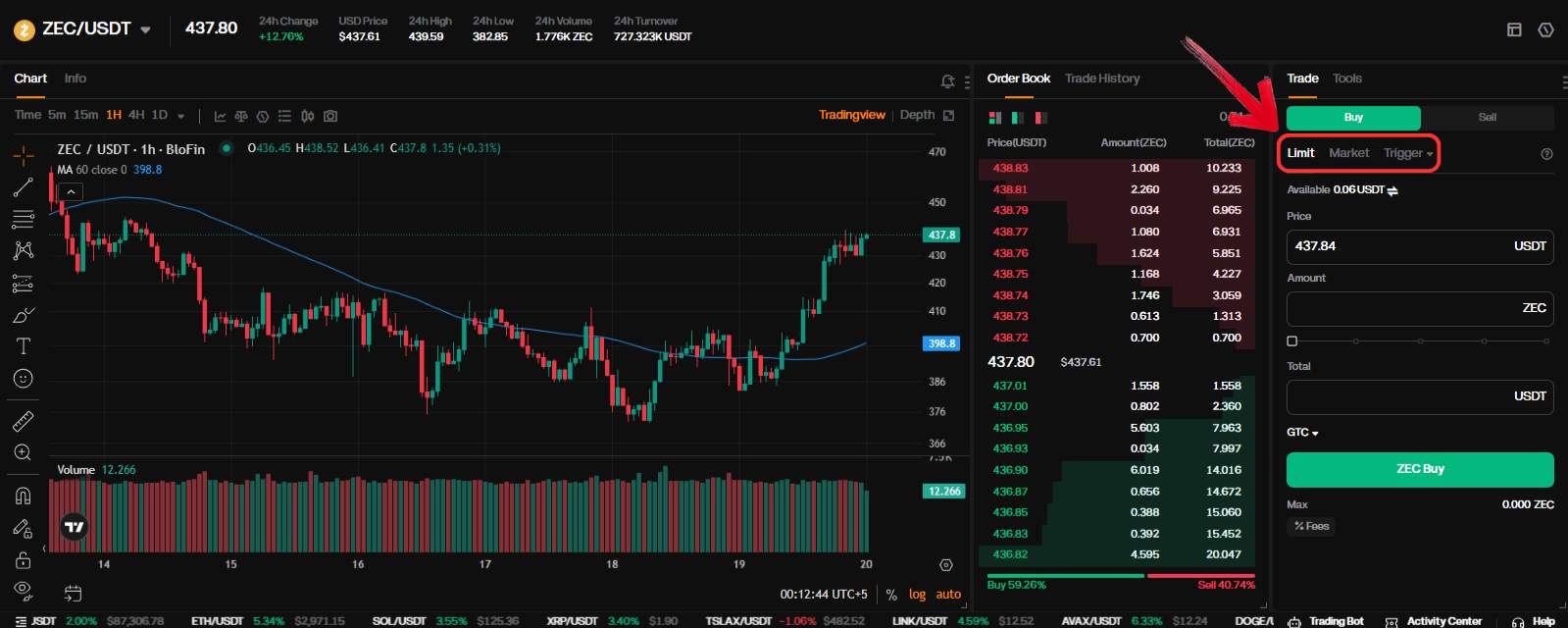
Task: Open the go-to-date calendar icon
Action: click(73, 594)
